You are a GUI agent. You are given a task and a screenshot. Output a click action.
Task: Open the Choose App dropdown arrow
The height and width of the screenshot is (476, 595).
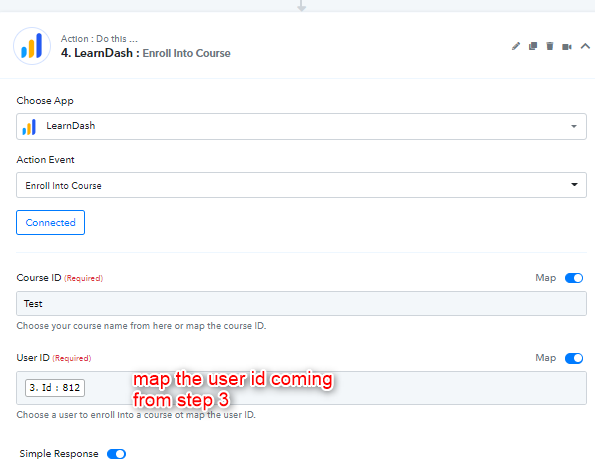tap(574, 126)
